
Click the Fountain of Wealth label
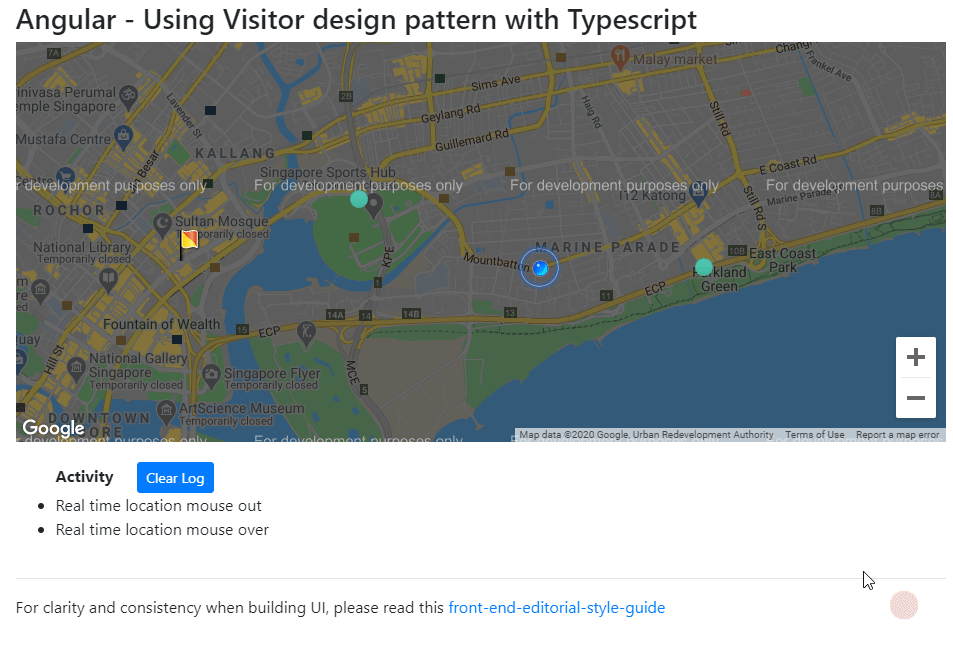click(162, 324)
